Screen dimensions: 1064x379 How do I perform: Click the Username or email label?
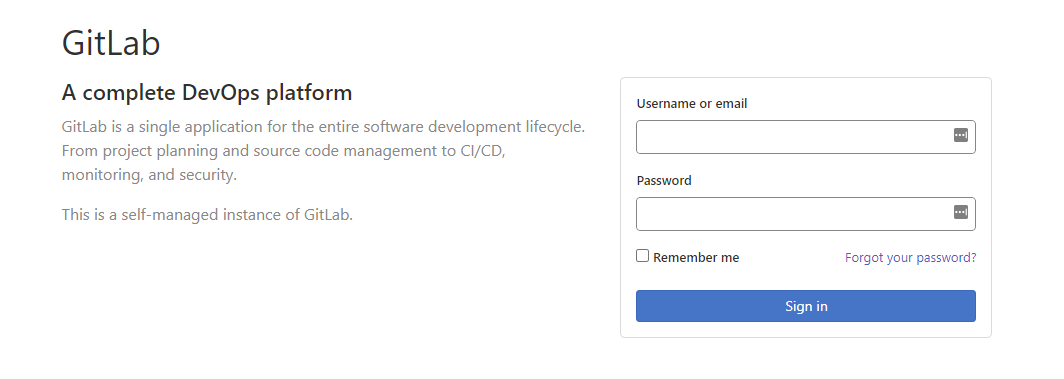point(692,104)
